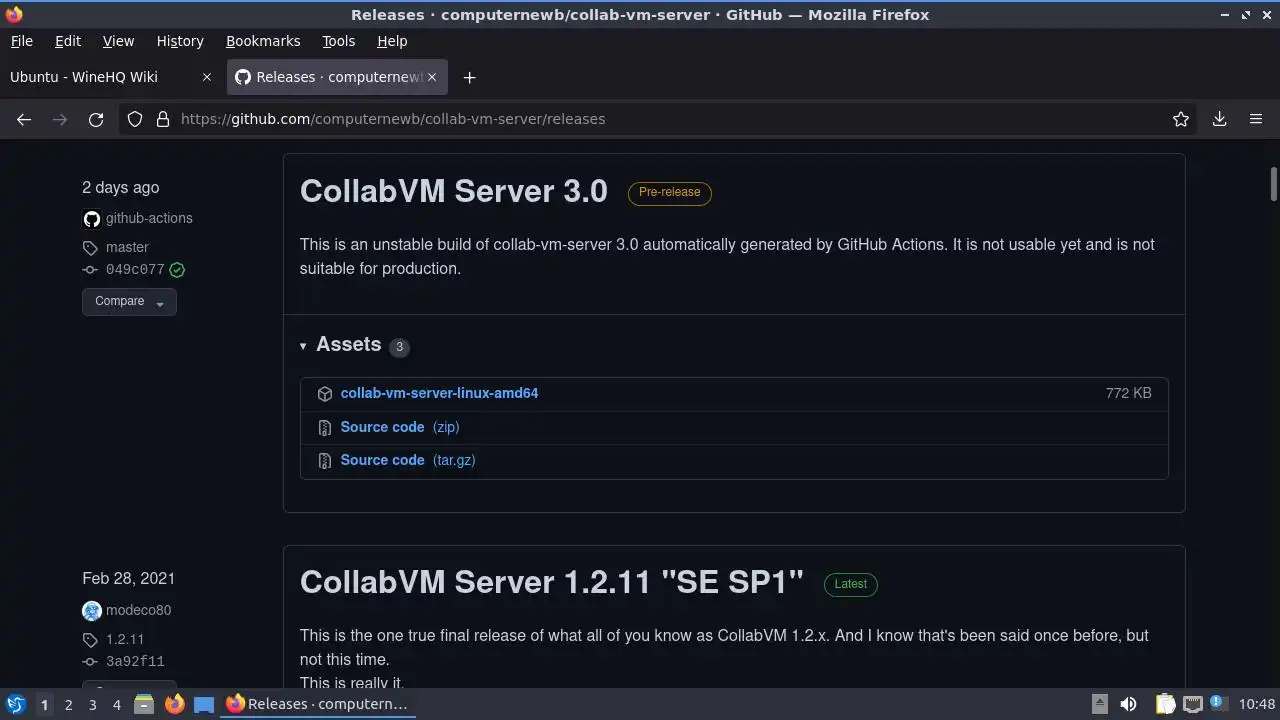
Task: Open the Help menu
Action: 392,41
